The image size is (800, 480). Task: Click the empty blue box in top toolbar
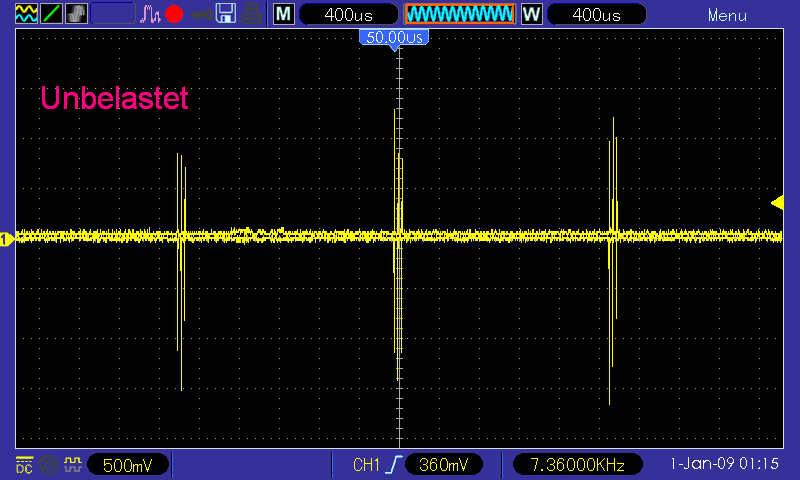(113, 14)
